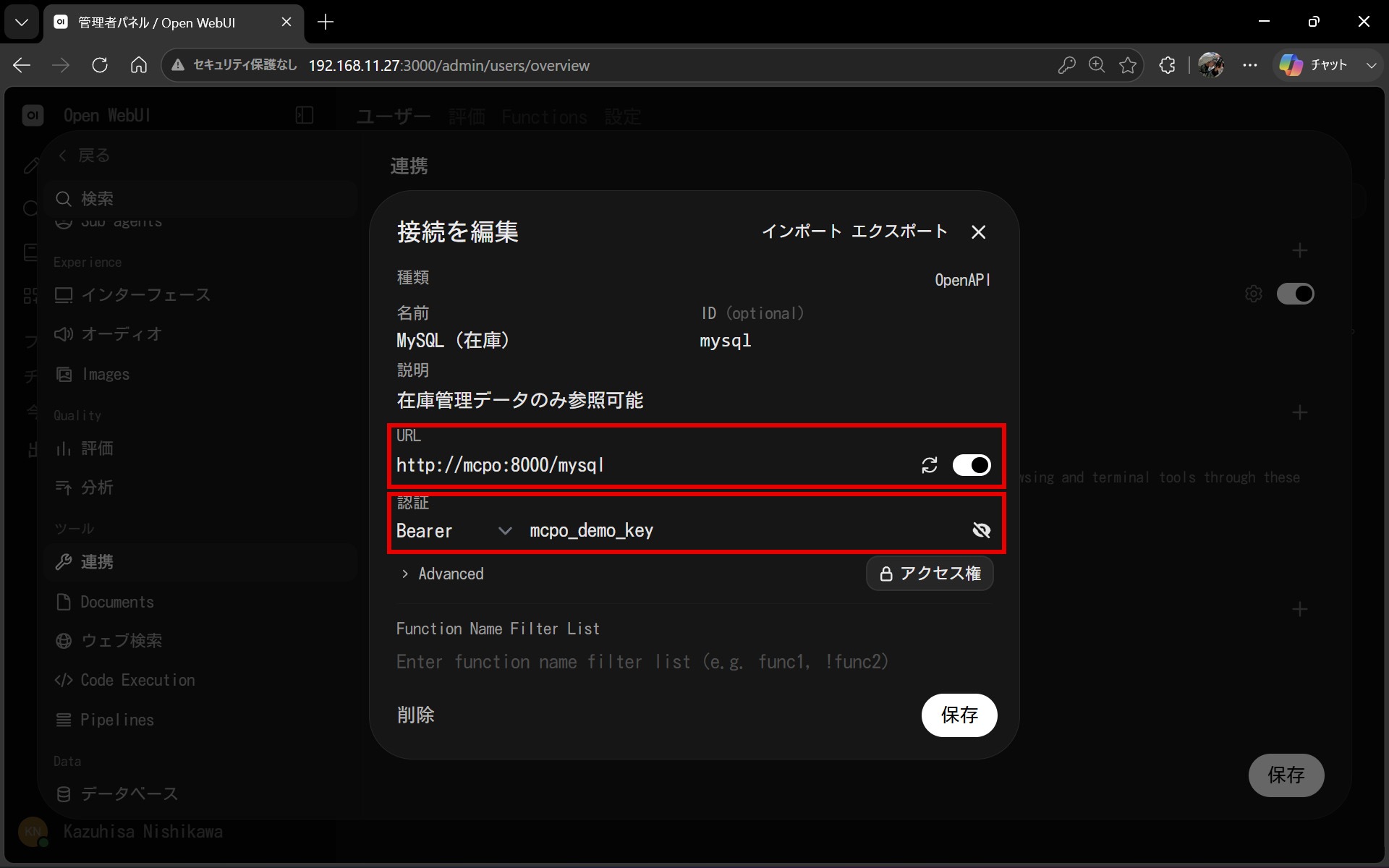Go to browser home with the house icon
Image resolution: width=1389 pixels, height=868 pixels.
(139, 65)
